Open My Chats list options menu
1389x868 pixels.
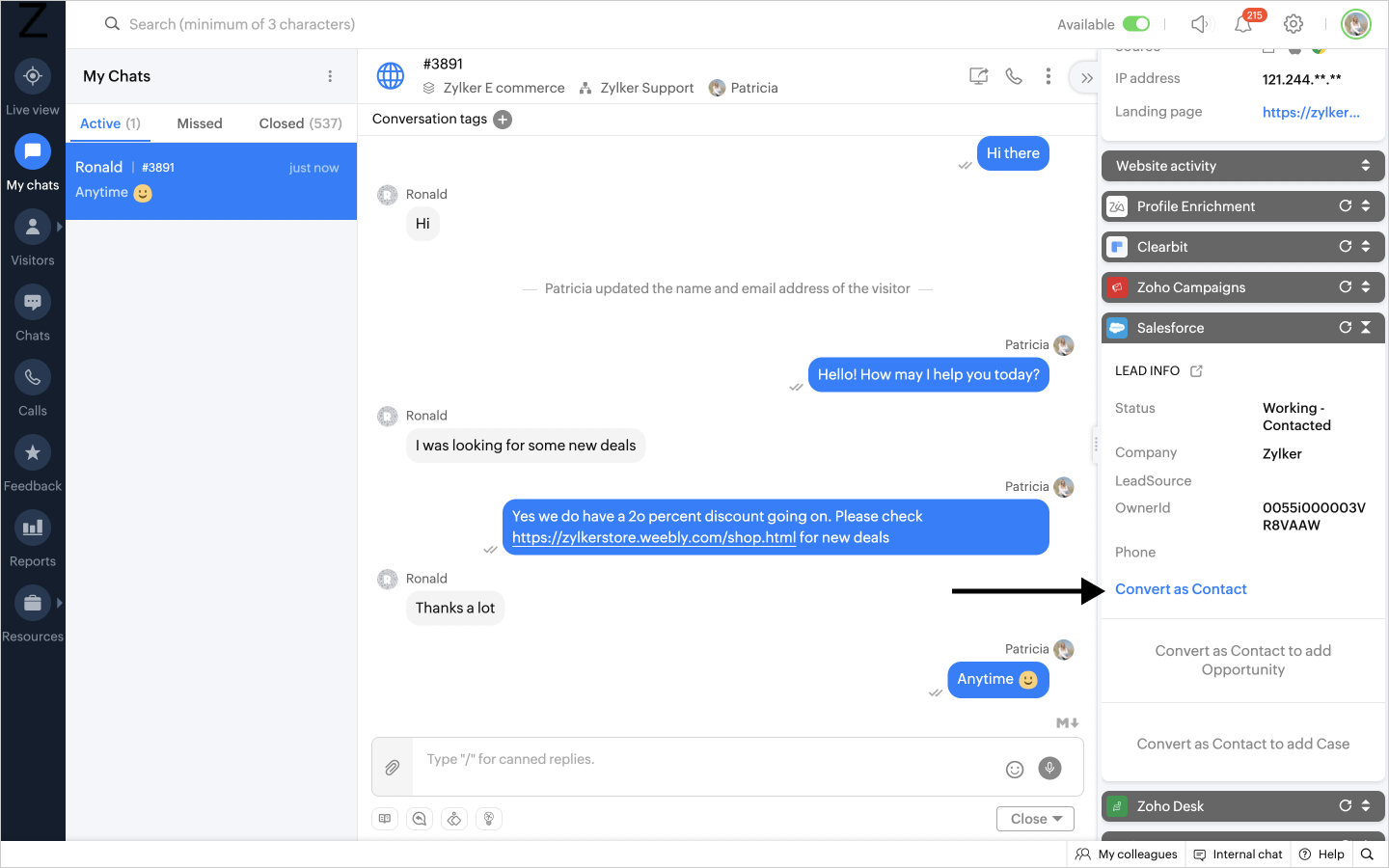330,76
